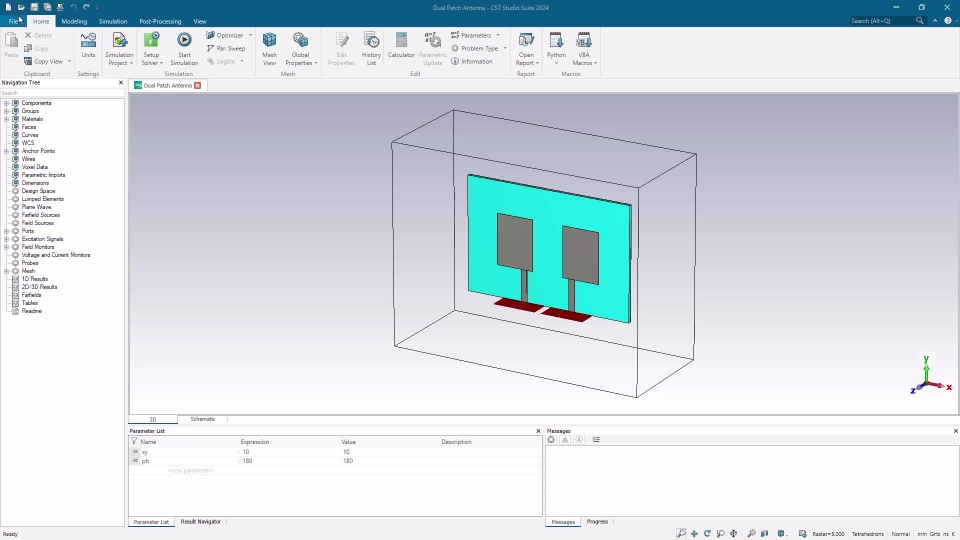Open Mesh View
Screen dimensions: 960x540
[x=269, y=49]
